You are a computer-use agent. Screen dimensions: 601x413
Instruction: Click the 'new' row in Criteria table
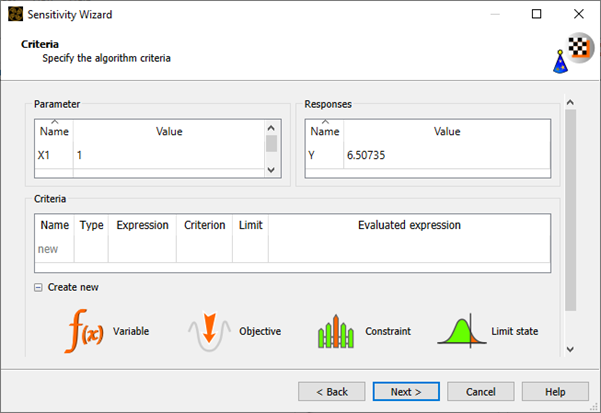[292, 249]
